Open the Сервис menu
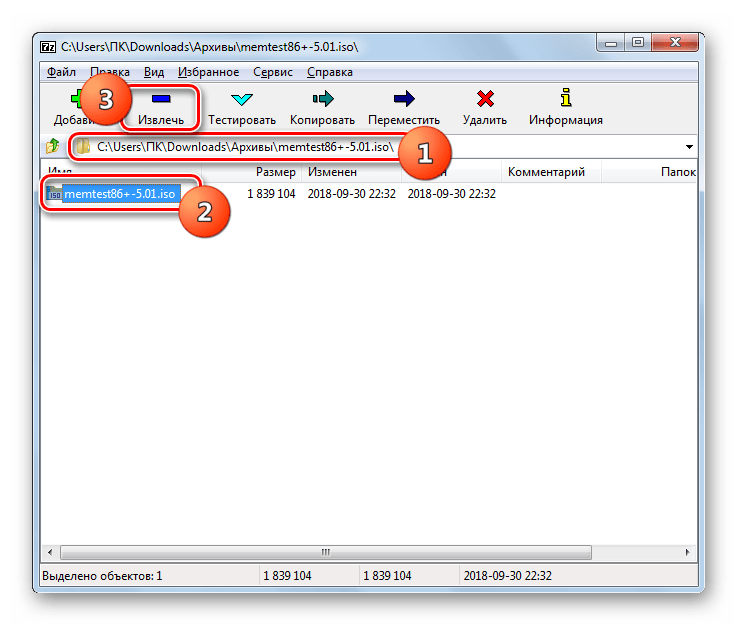 pyautogui.click(x=273, y=72)
